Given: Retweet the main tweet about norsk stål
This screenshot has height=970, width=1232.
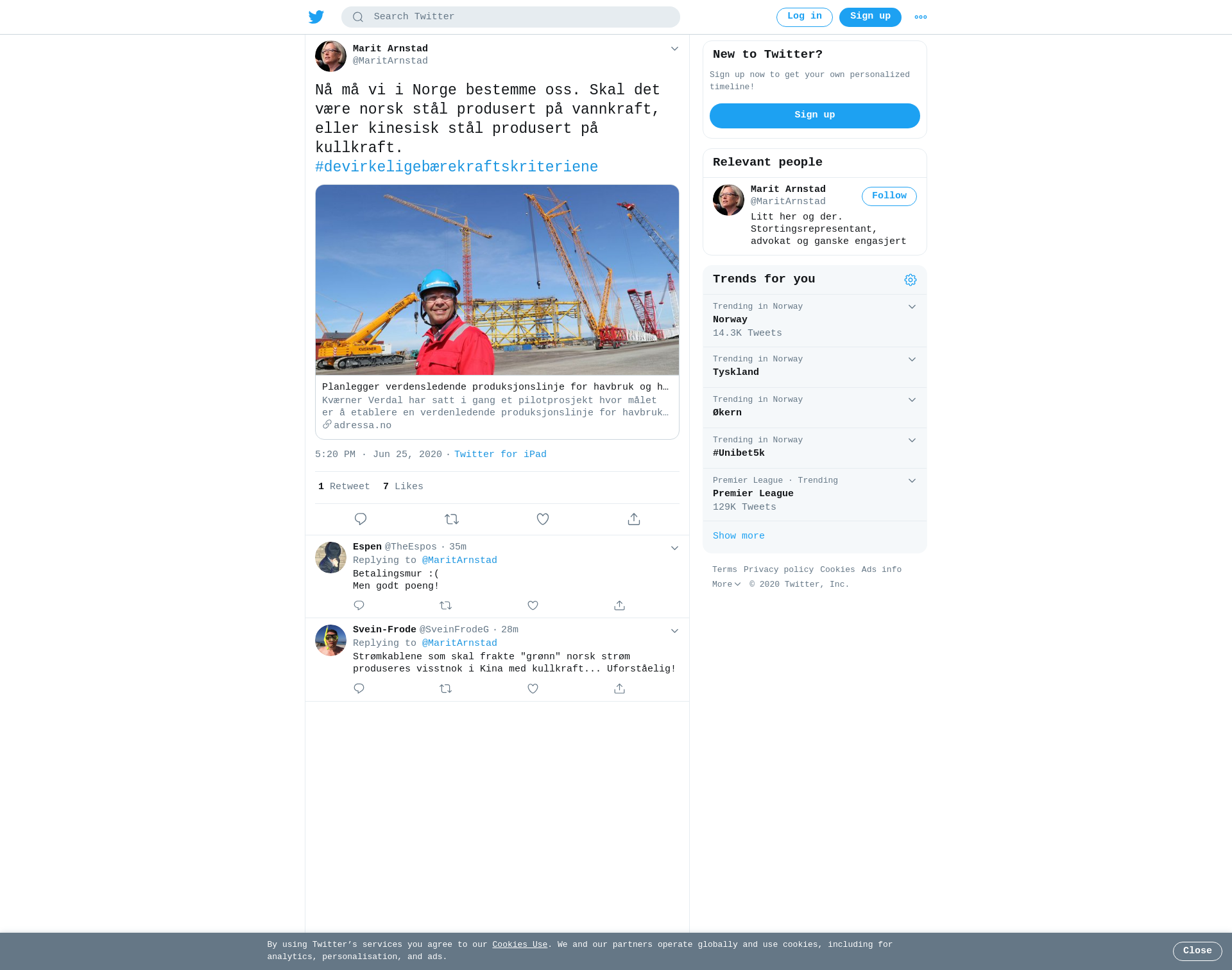Looking at the screenshot, I should pos(452,519).
